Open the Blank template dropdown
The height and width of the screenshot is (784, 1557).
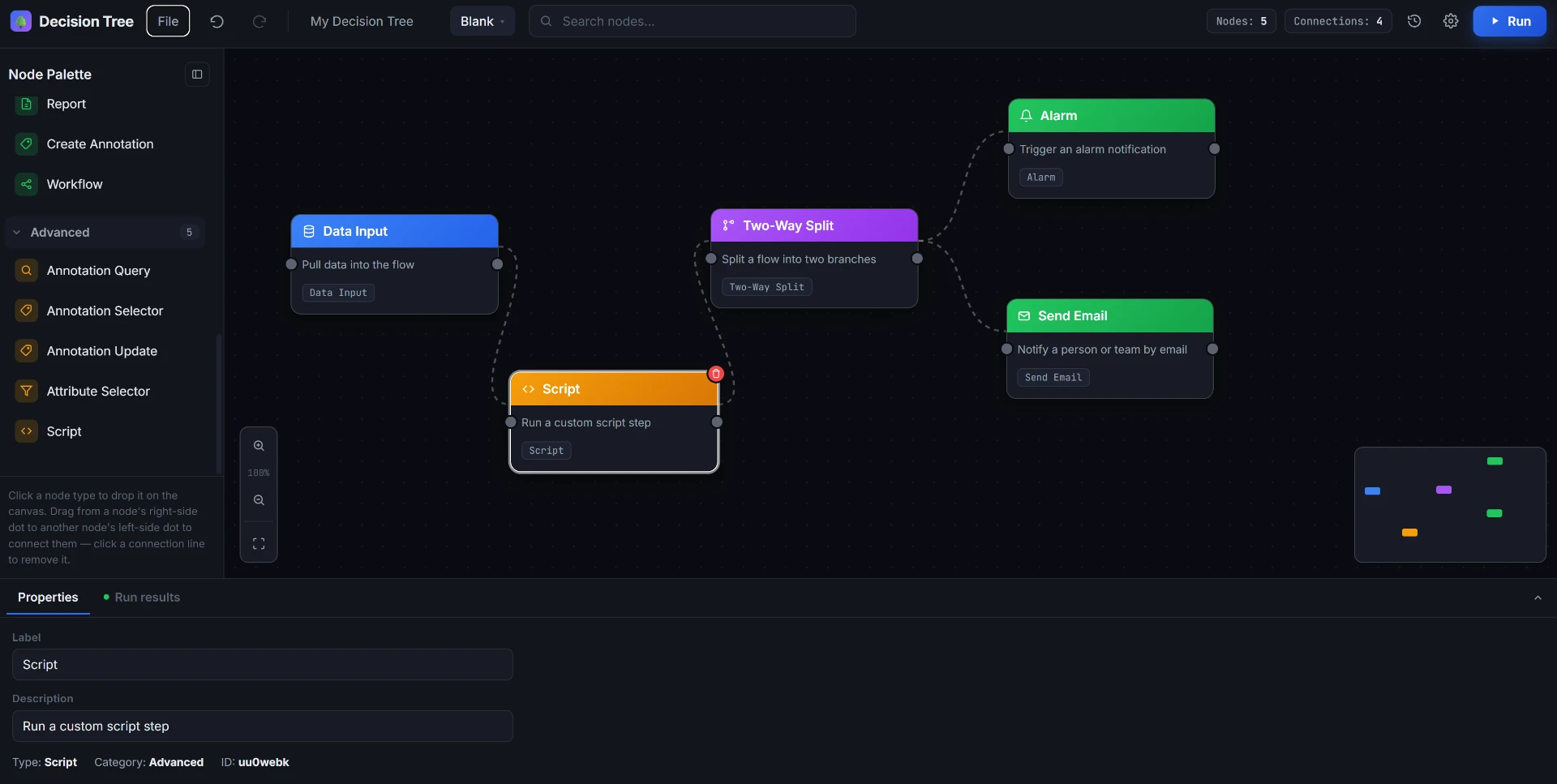point(483,21)
